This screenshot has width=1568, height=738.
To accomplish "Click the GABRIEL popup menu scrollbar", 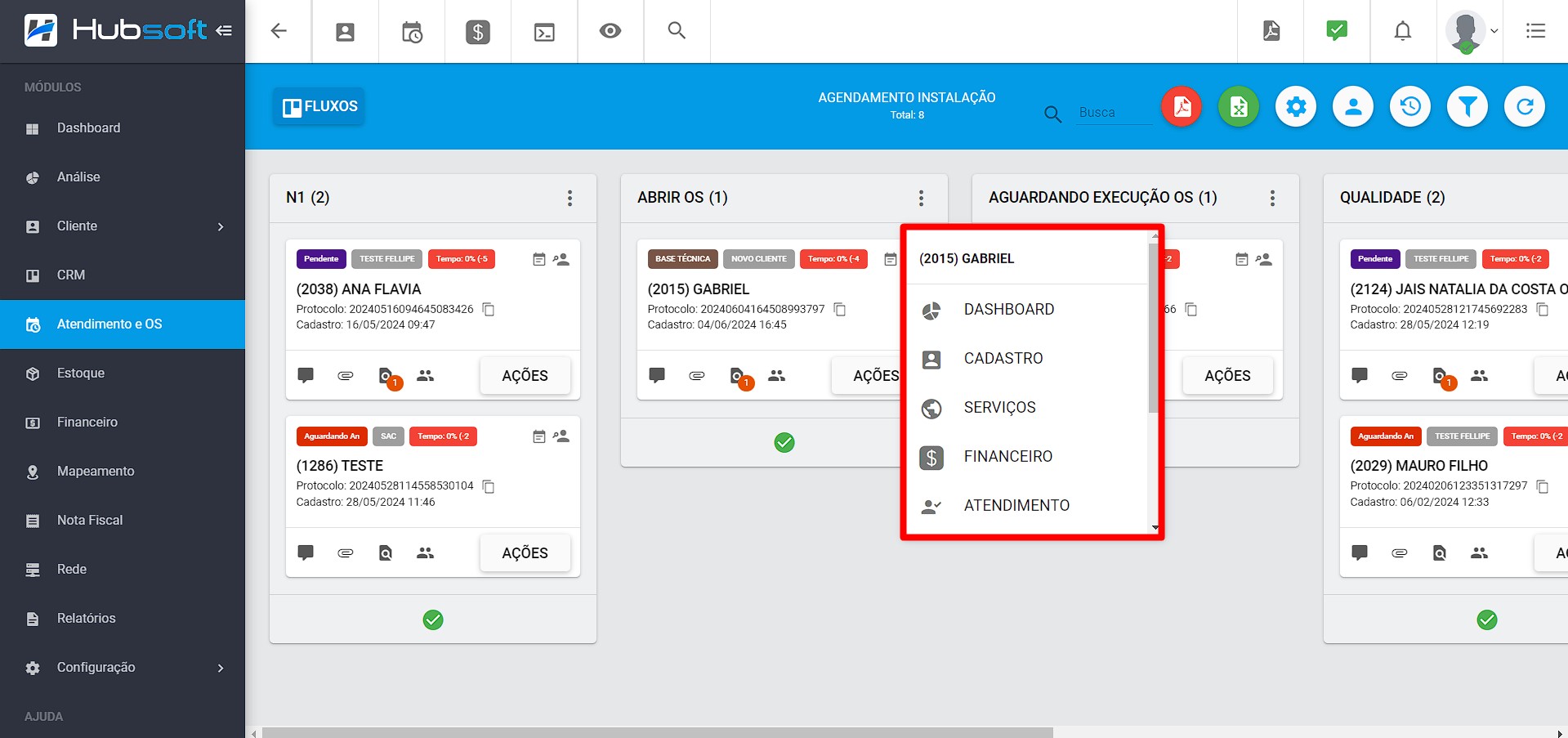I will pyautogui.click(x=1154, y=327).
